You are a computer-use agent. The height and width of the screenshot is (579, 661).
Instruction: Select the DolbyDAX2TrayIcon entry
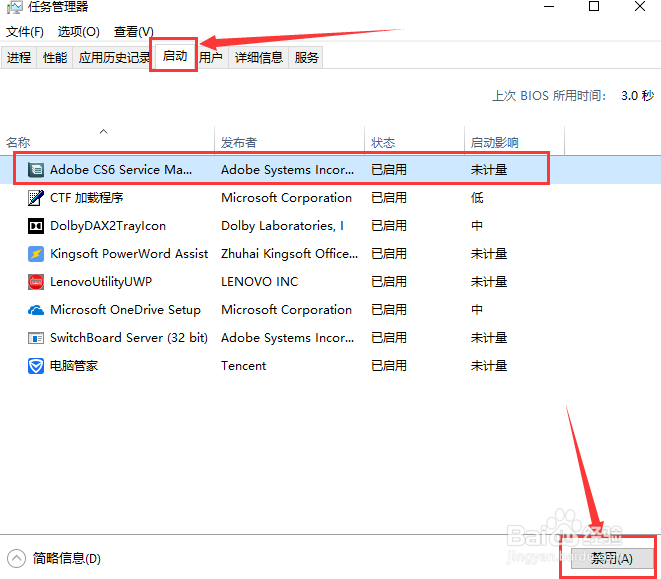click(x=108, y=226)
